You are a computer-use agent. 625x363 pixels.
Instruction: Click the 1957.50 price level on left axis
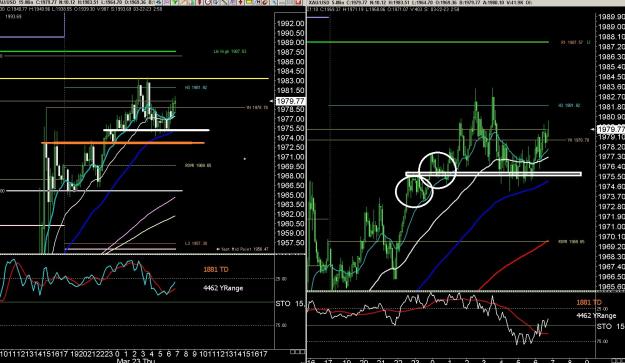pos(291,243)
